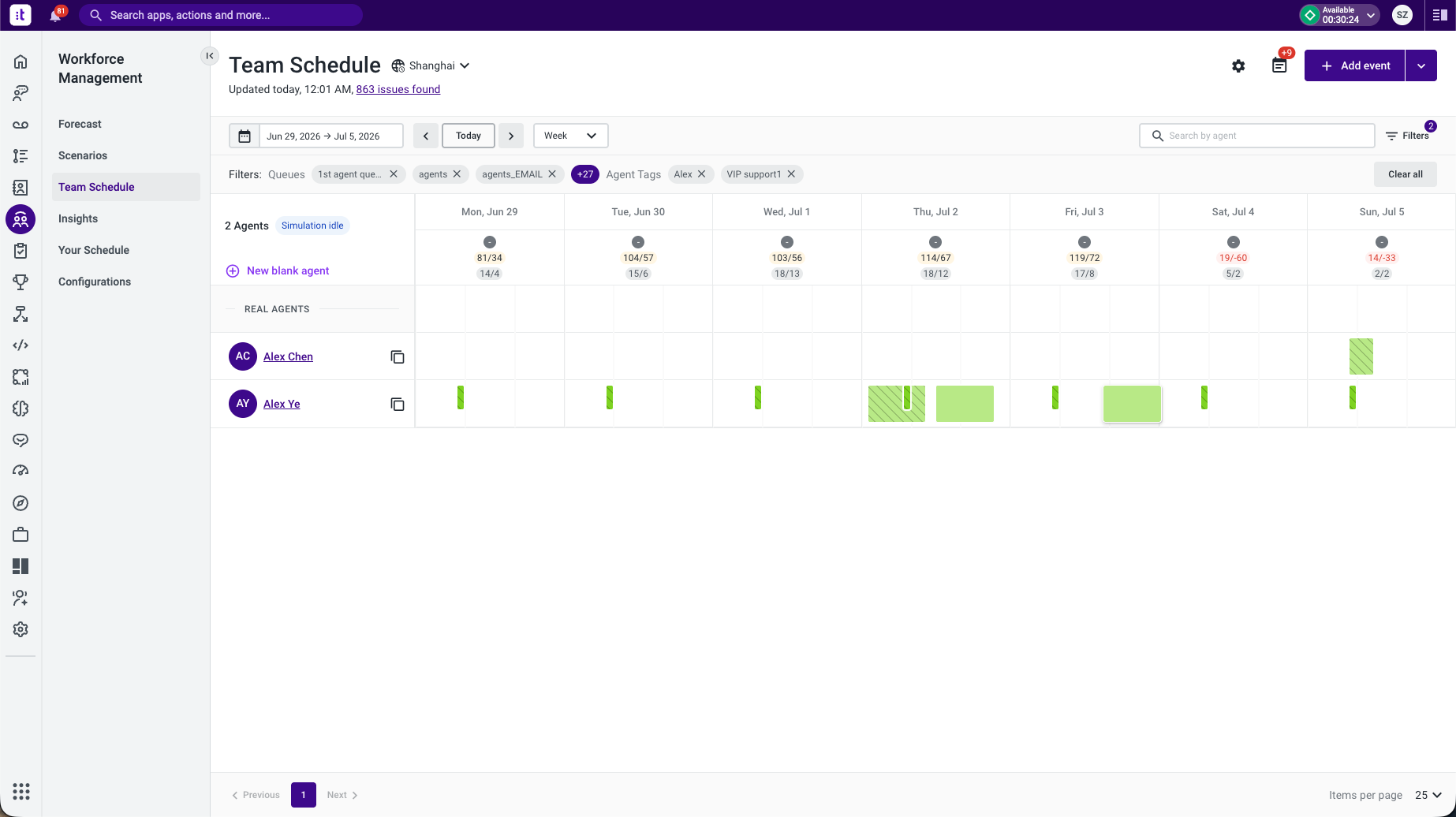Open the settings gear beside Add event

pos(1238,66)
